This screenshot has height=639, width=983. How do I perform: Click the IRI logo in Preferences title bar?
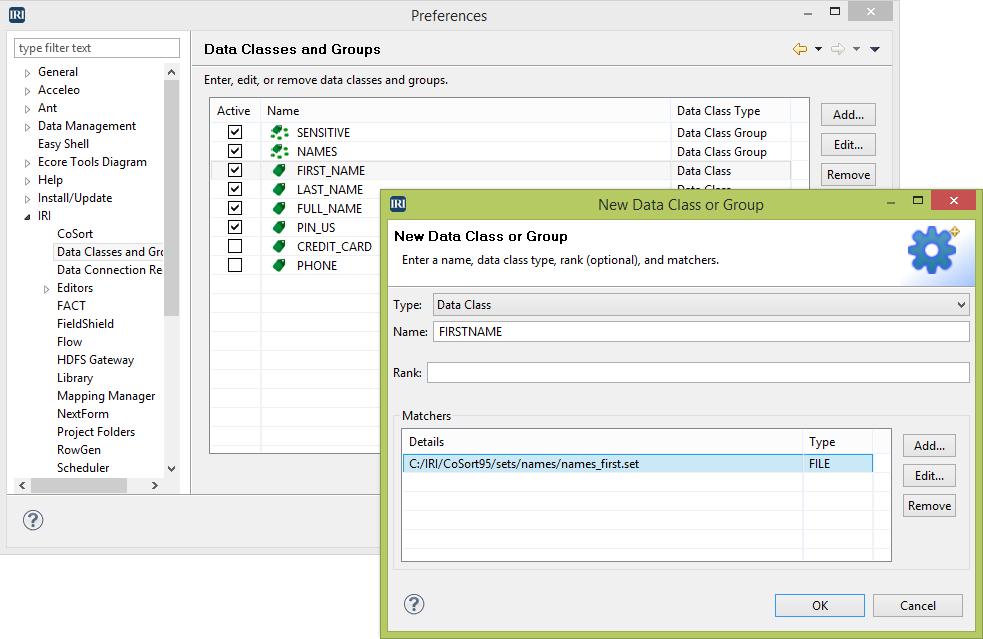(x=17, y=14)
